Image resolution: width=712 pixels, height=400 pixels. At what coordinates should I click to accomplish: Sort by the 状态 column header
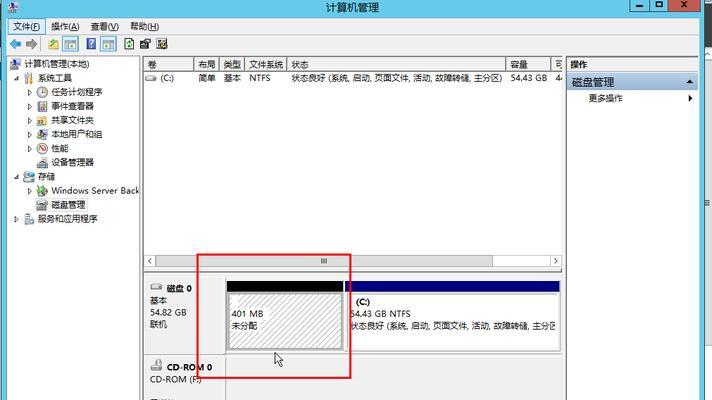pyautogui.click(x=396, y=64)
